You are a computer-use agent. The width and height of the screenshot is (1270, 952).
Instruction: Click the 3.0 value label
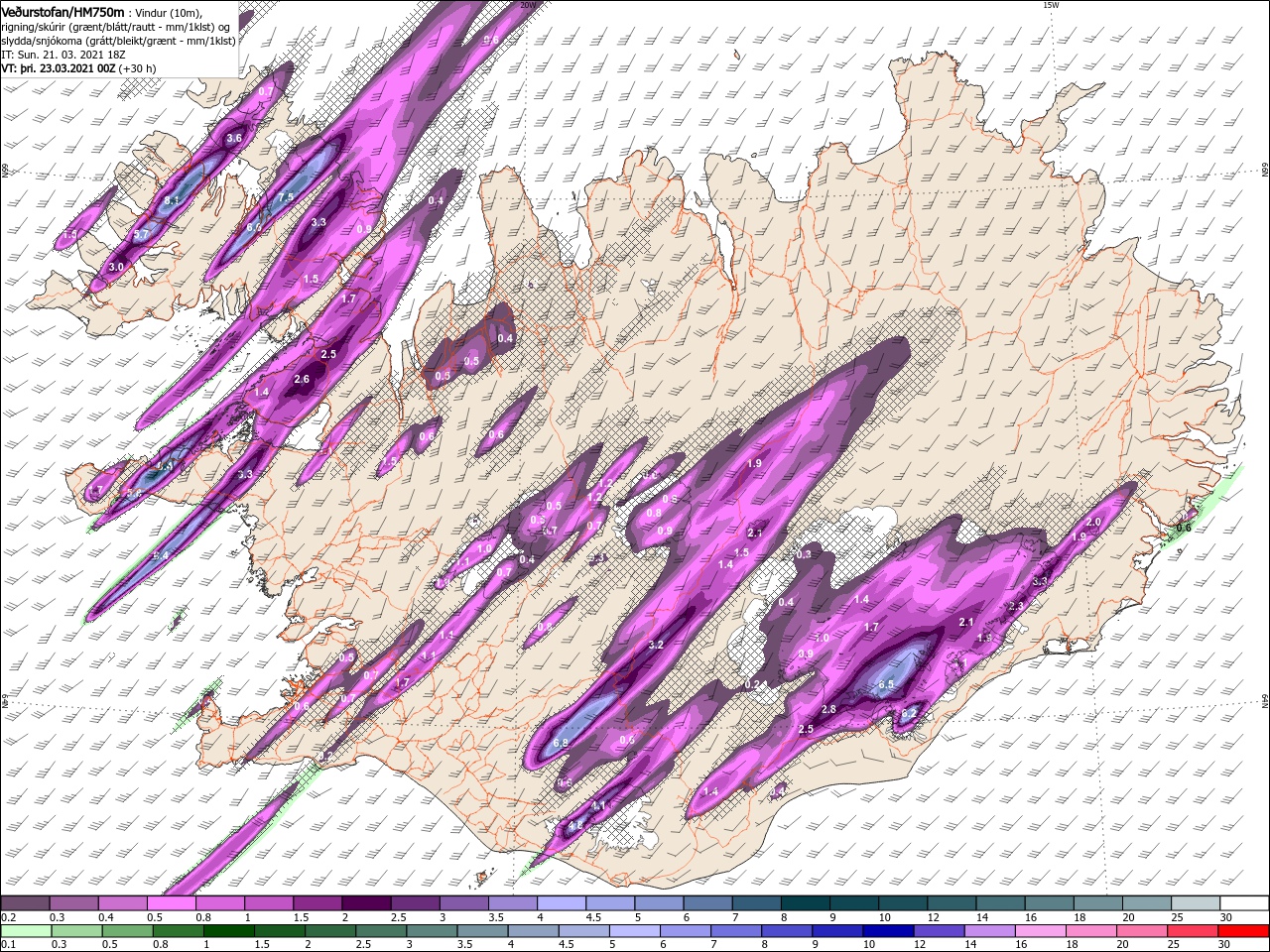point(116,267)
